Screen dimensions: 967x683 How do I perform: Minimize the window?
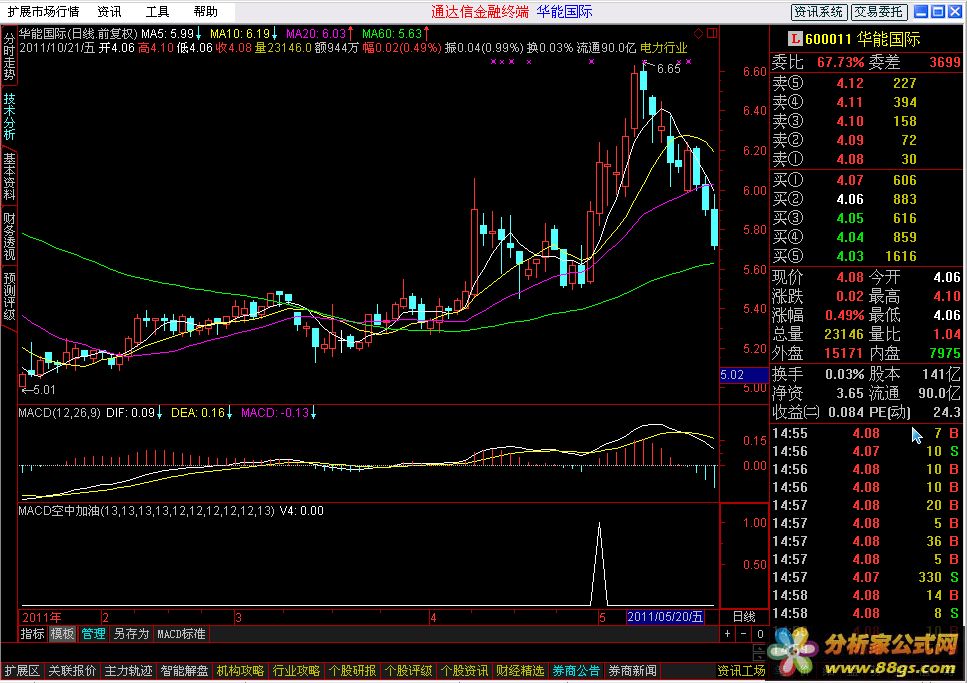[921, 11]
